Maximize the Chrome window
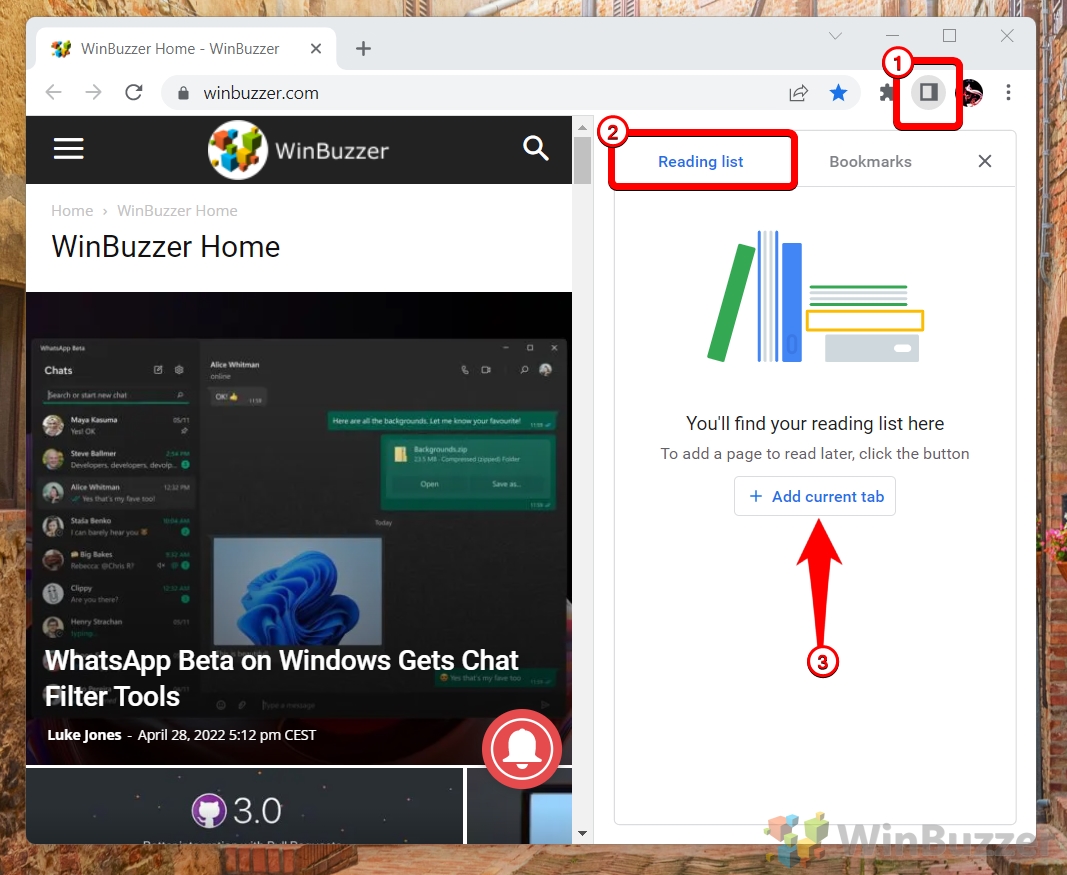The image size is (1067, 875). pos(949,35)
